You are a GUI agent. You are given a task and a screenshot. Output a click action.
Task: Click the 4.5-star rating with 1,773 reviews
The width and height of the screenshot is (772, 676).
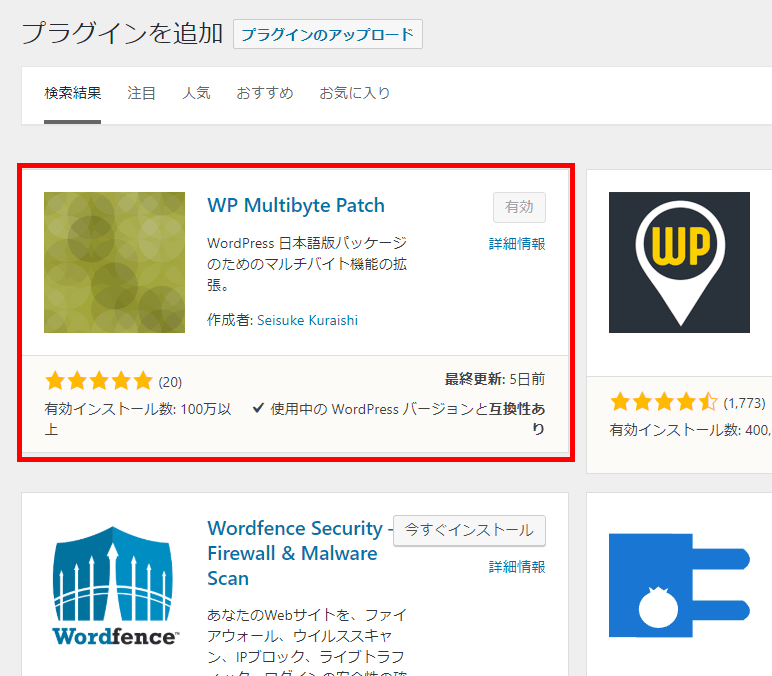664,403
